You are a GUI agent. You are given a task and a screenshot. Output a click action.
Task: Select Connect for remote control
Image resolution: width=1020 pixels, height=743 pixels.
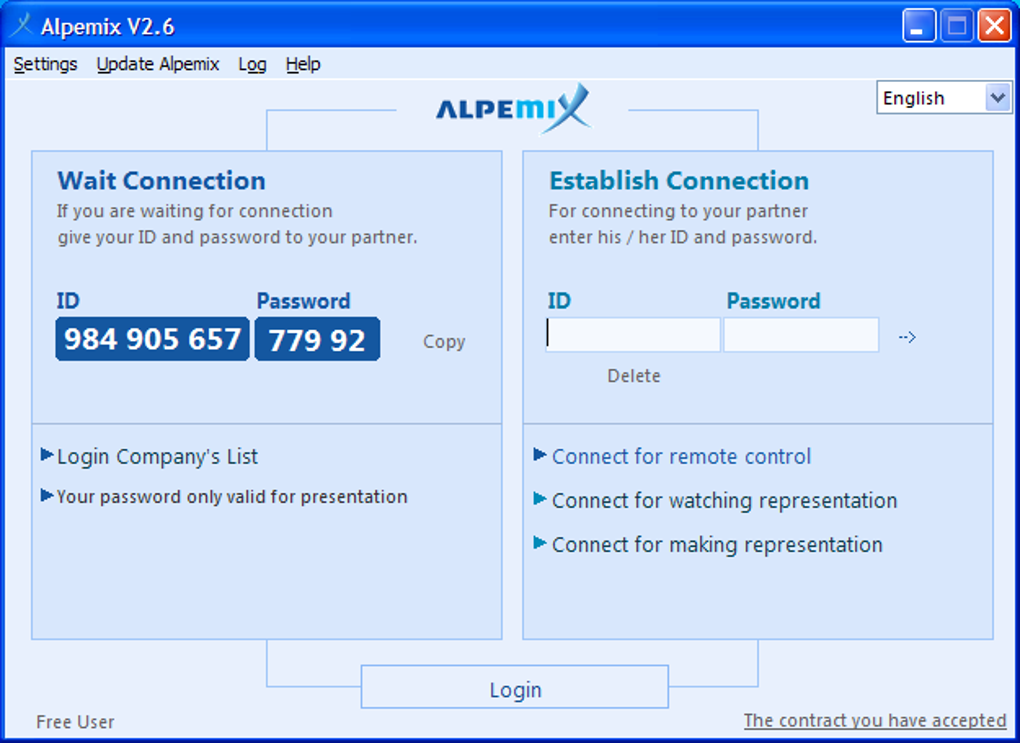pyautogui.click(x=681, y=457)
